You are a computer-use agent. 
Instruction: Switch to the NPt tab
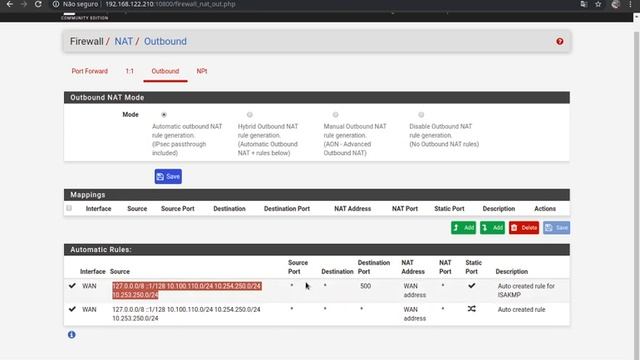coord(202,71)
